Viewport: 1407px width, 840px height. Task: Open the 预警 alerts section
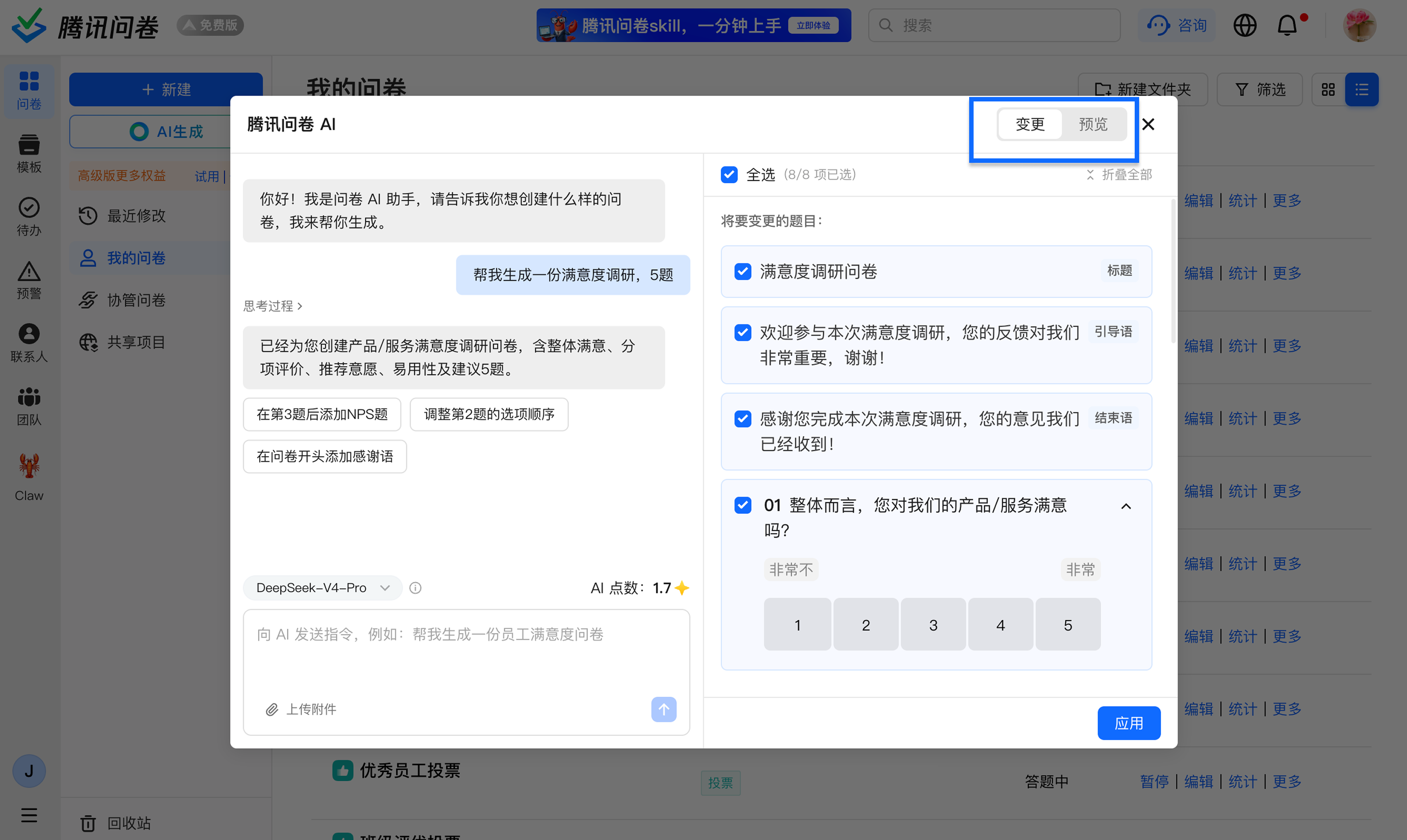coord(29,280)
